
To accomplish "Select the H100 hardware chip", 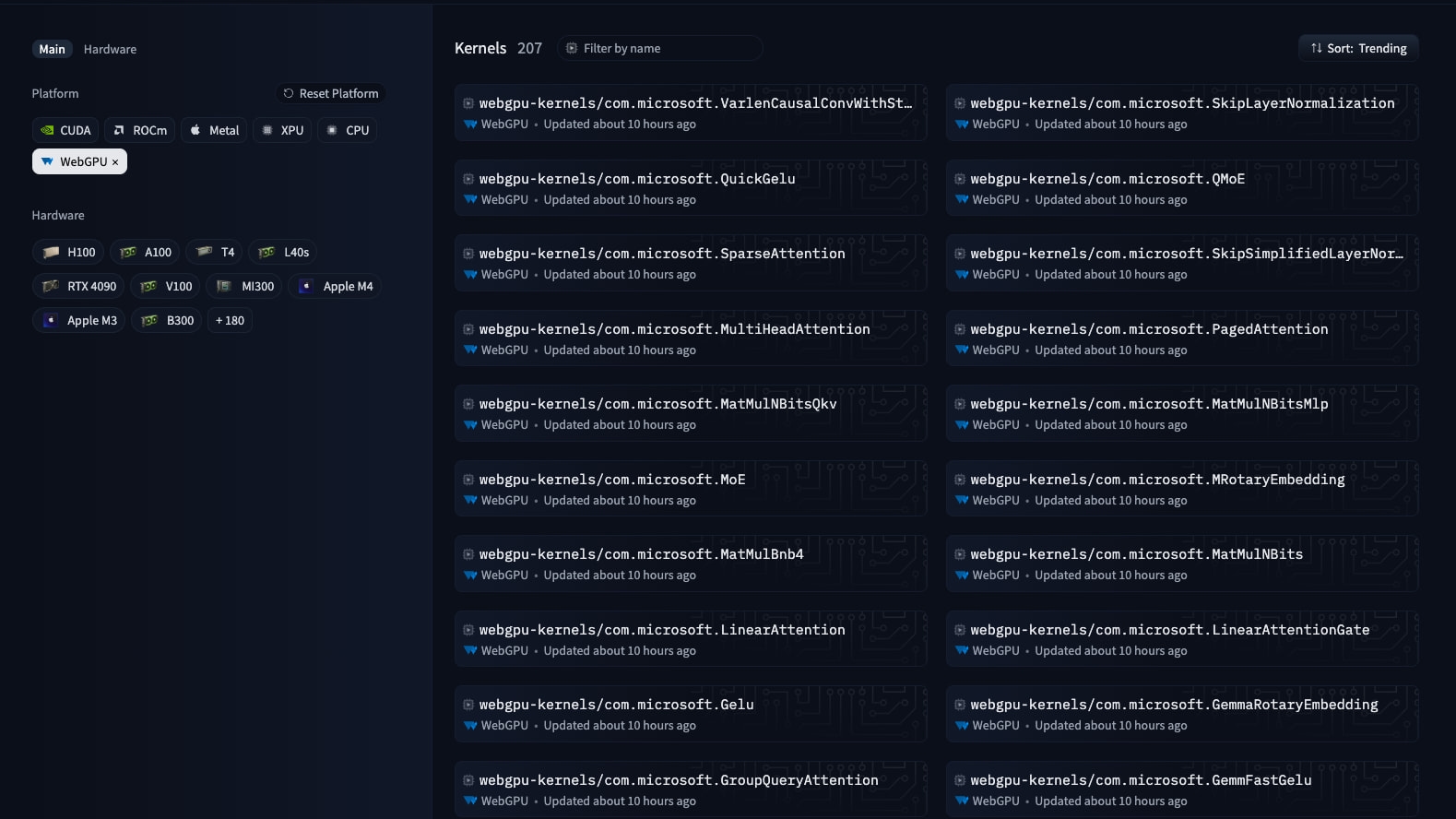I will 68,252.
